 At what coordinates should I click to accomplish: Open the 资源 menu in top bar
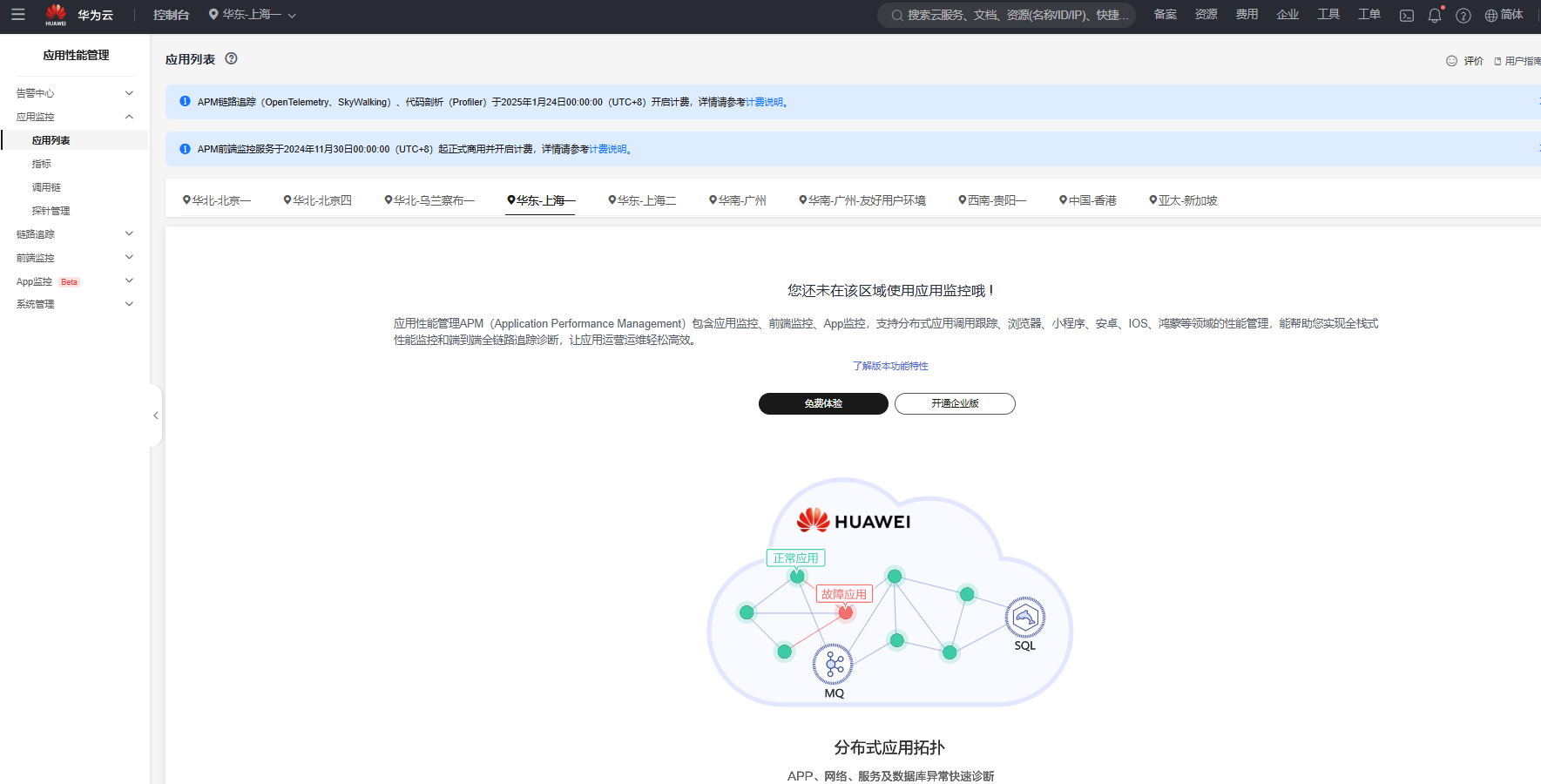tap(1206, 15)
